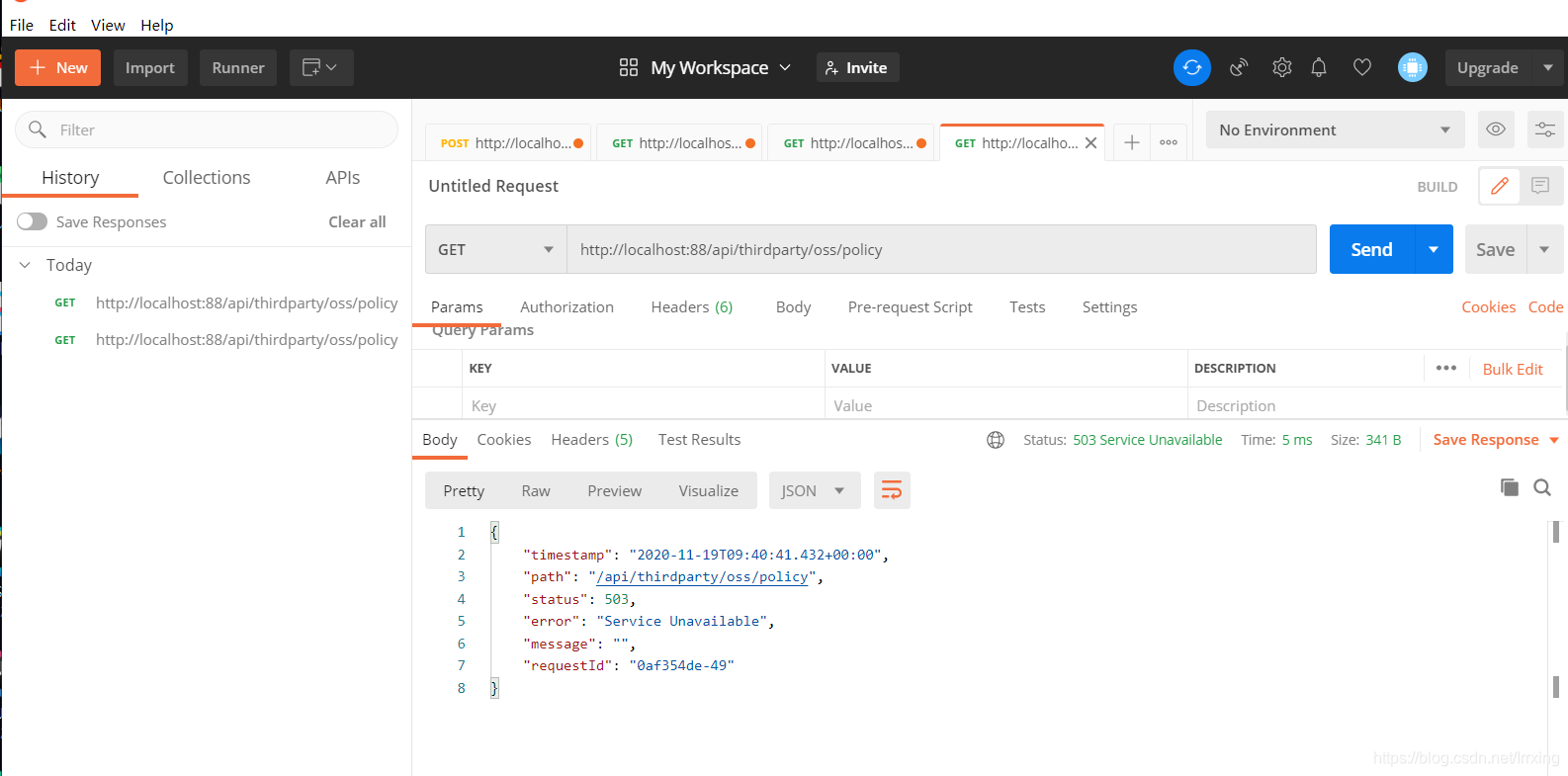1568x776 pixels.
Task: Open the Headers (6) request tab
Action: pos(692,307)
